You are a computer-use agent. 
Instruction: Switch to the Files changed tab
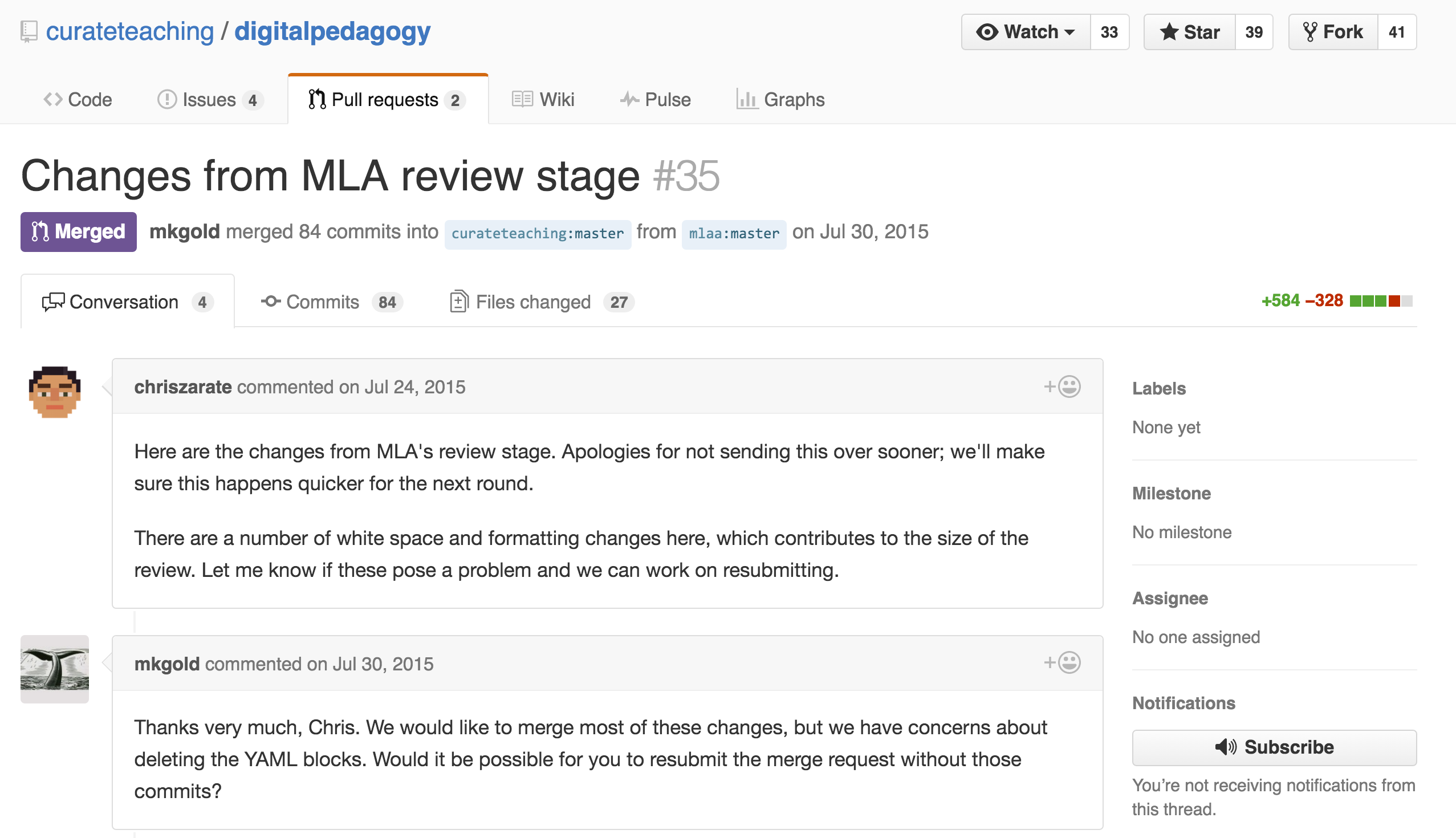click(541, 302)
